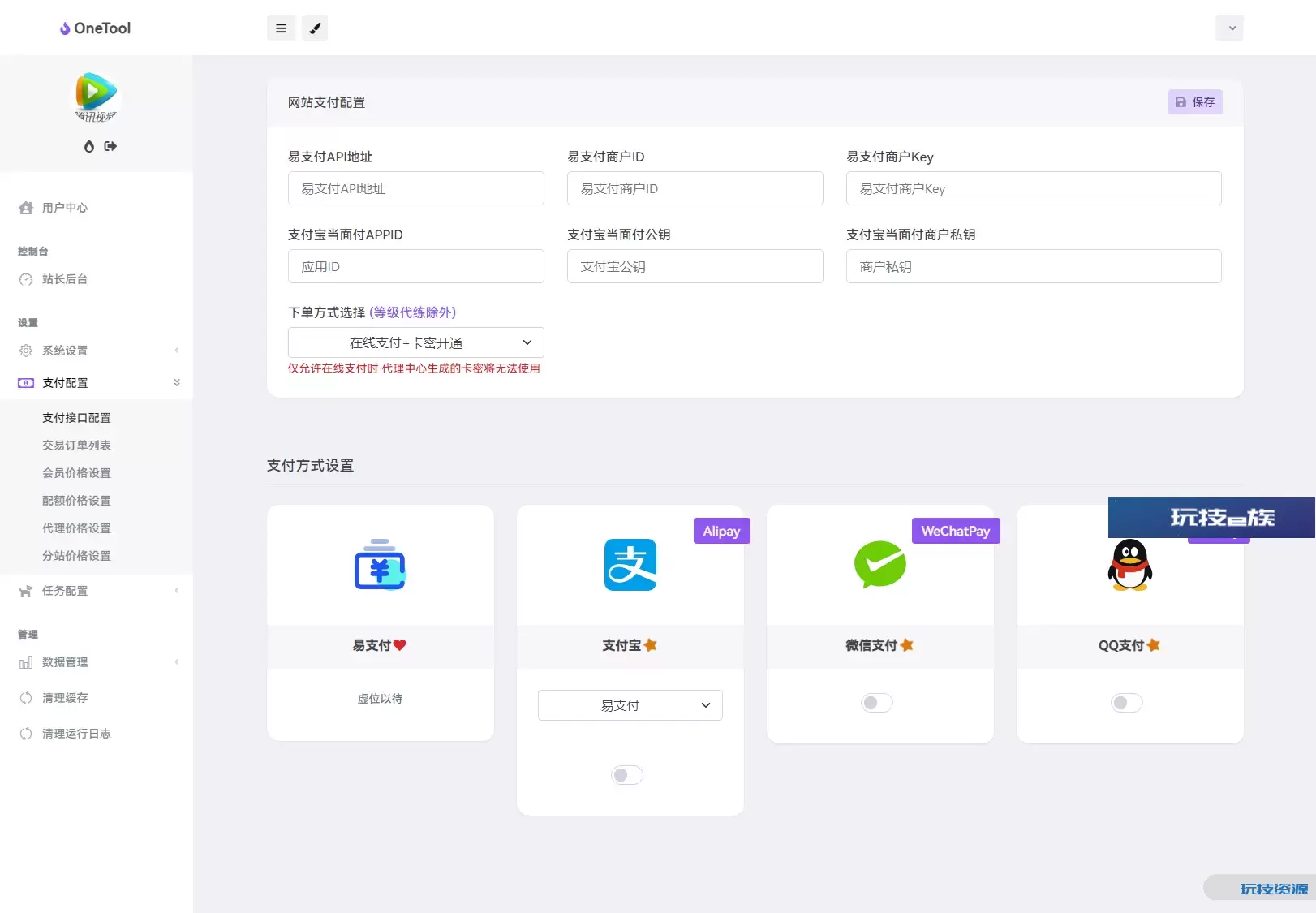This screenshot has height=913, width=1316.
Task: Focus the 支付宝公钥 input field
Action: (x=695, y=266)
